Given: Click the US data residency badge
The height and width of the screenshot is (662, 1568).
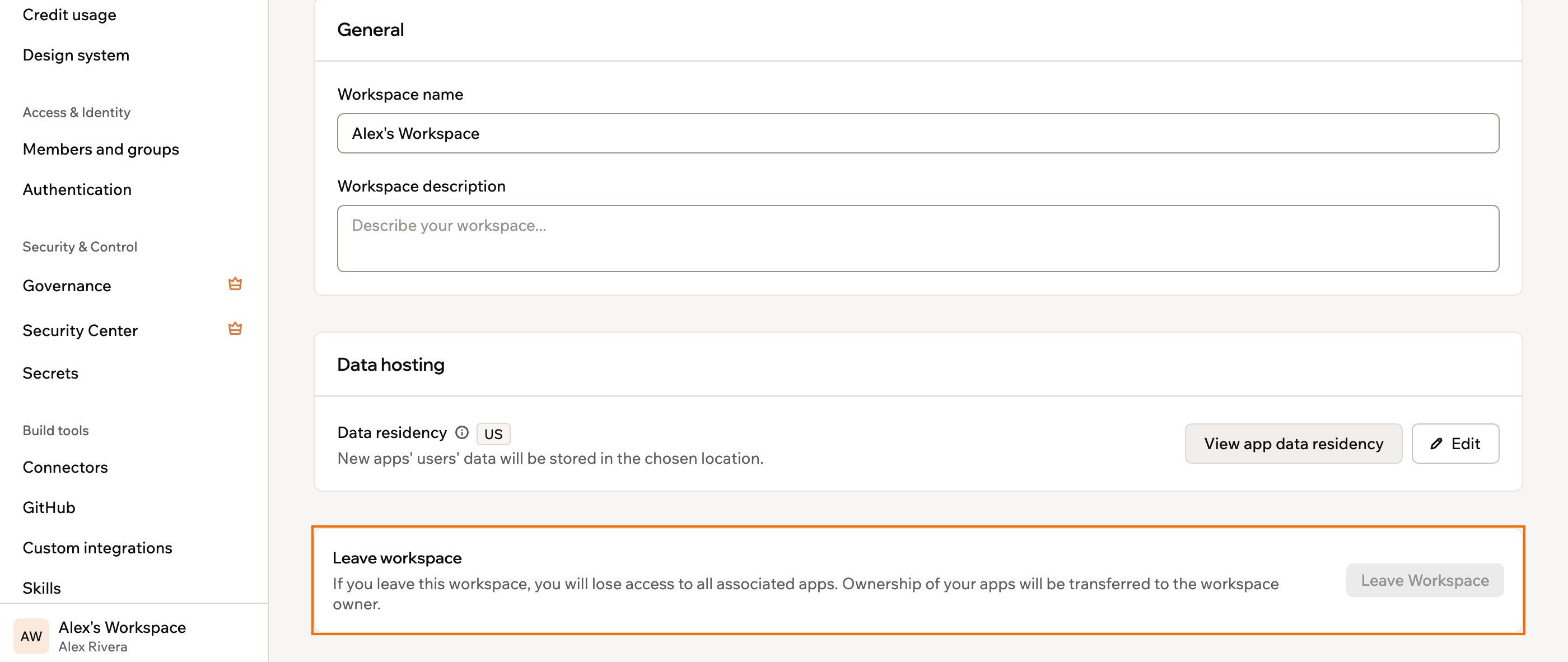Looking at the screenshot, I should coord(493,433).
